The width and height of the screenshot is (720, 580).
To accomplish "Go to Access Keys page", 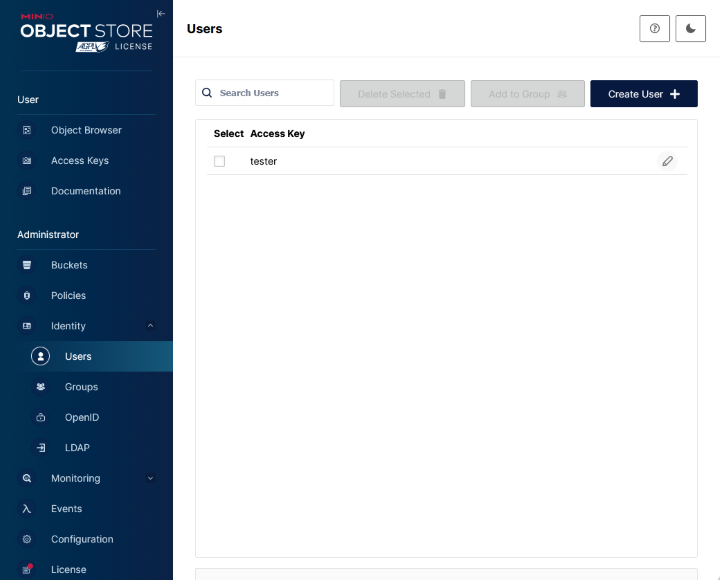I will pyautogui.click(x=80, y=161).
